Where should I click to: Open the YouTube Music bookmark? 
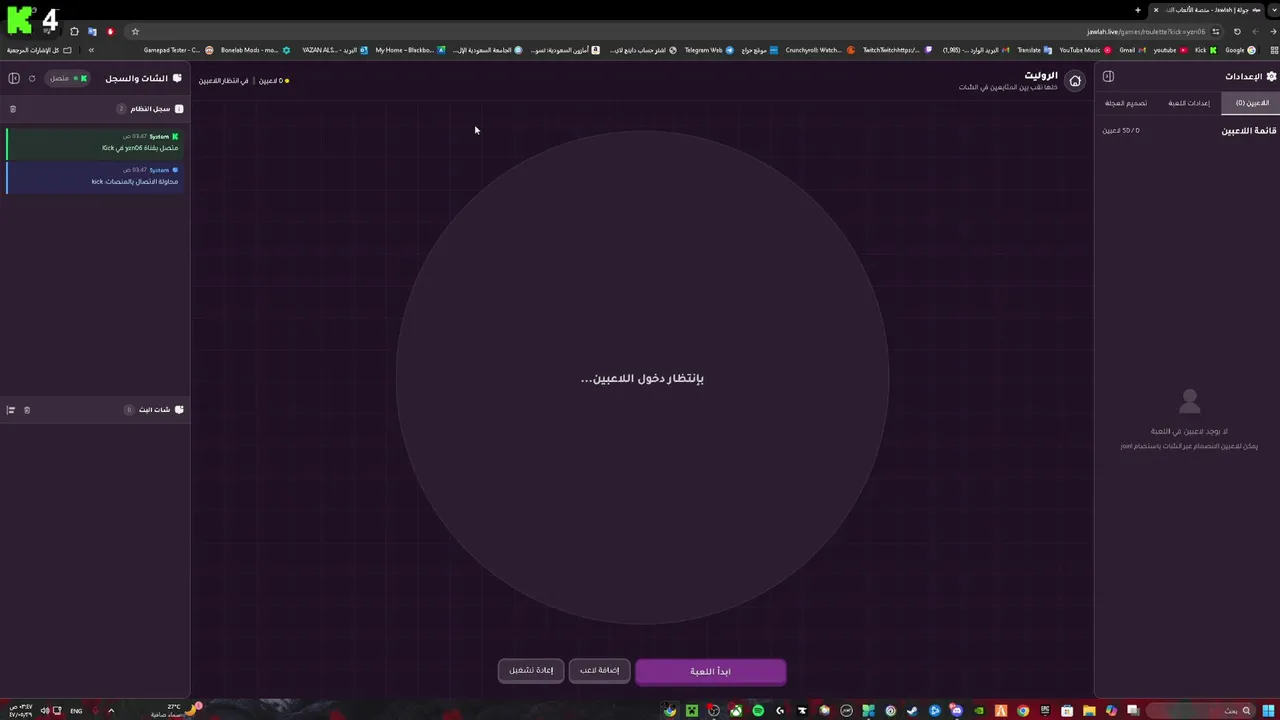pos(1084,50)
